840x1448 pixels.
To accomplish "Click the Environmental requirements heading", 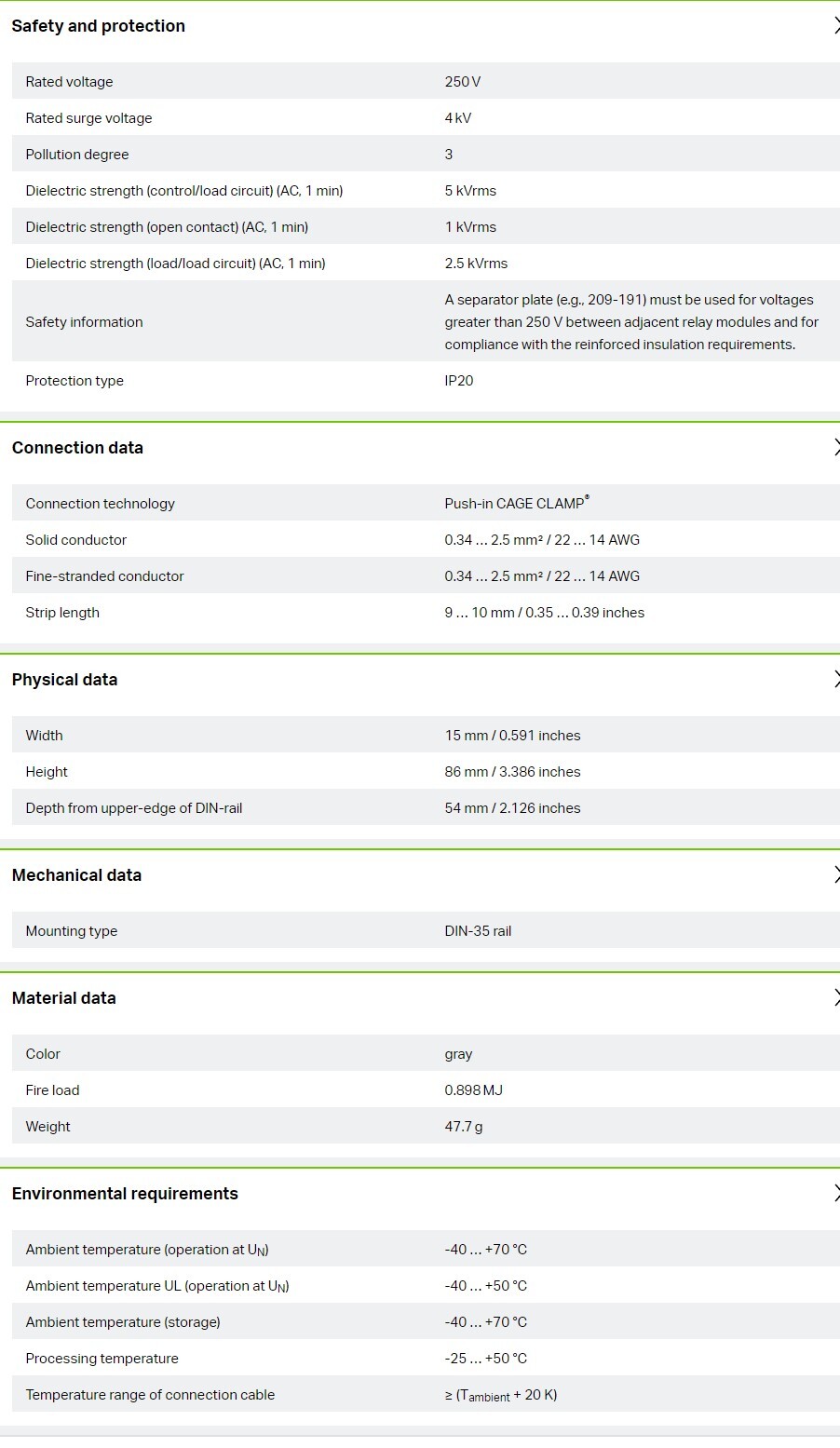I will pyautogui.click(x=125, y=1194).
